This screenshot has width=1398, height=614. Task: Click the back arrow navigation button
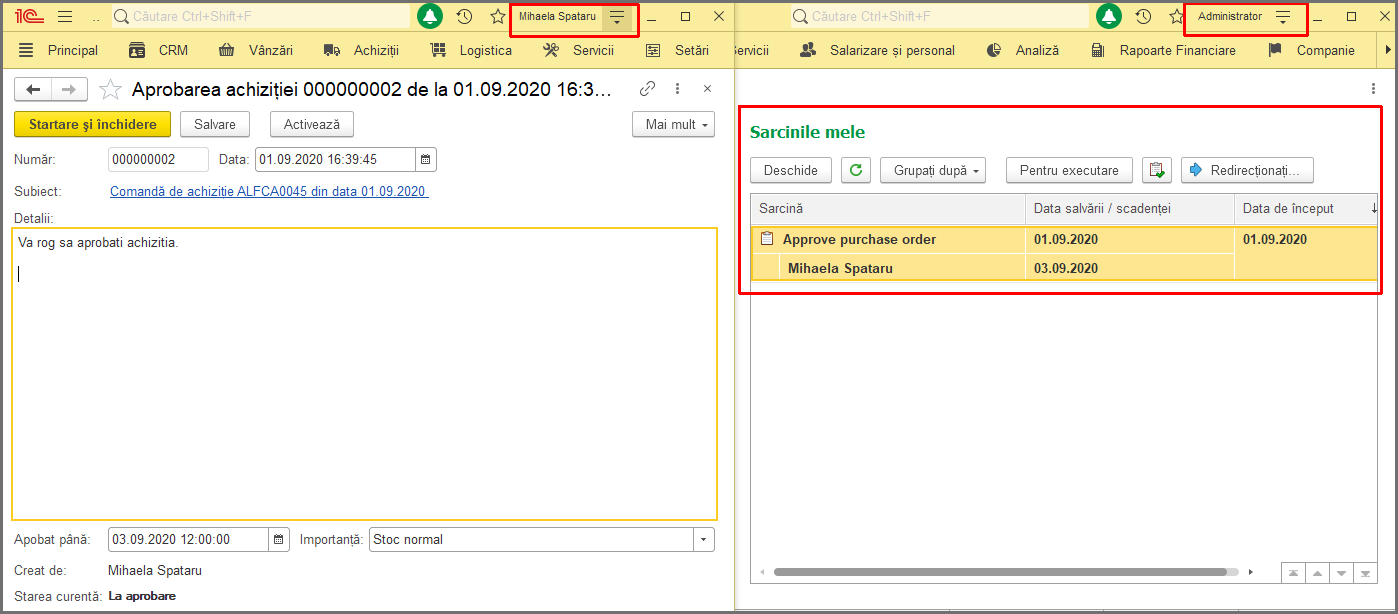(x=33, y=90)
